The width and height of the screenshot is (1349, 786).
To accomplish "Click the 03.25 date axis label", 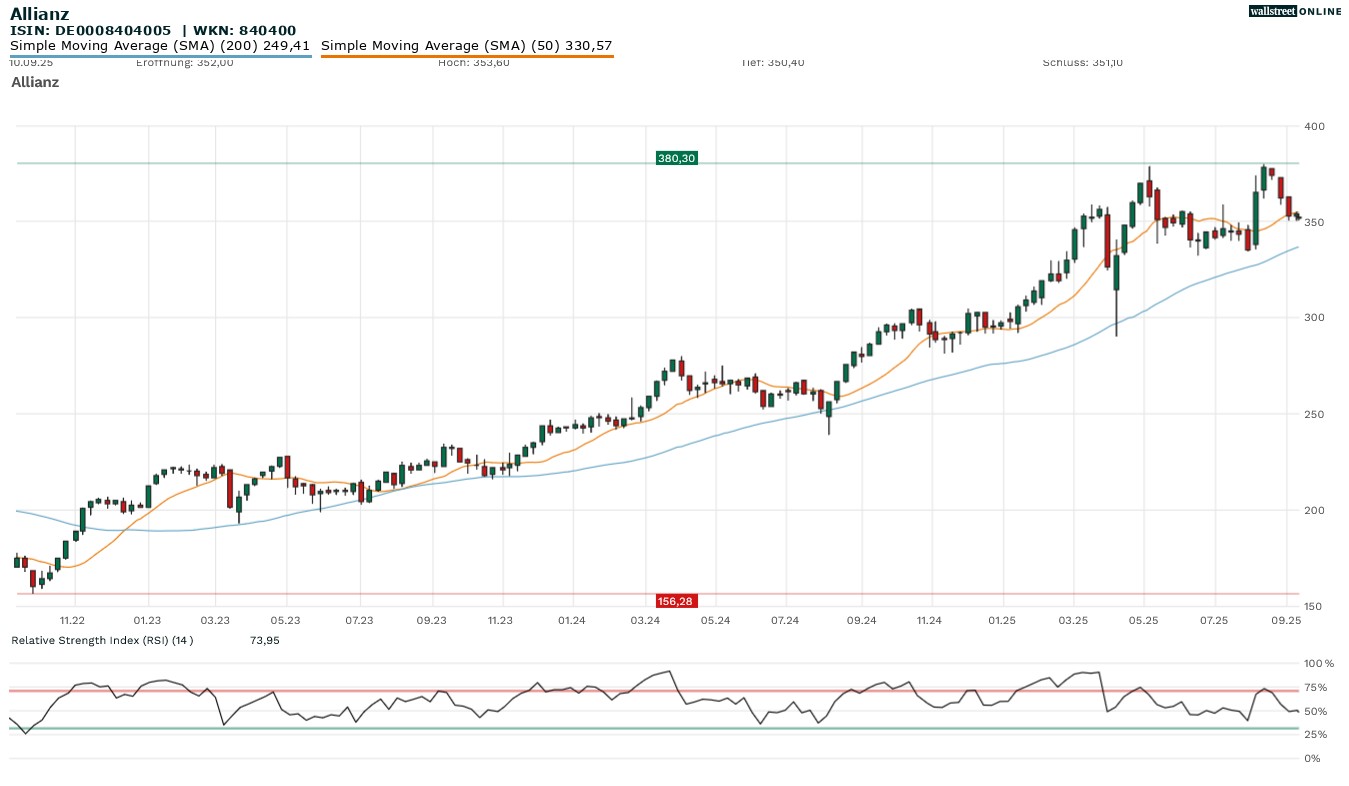I will [1073, 621].
